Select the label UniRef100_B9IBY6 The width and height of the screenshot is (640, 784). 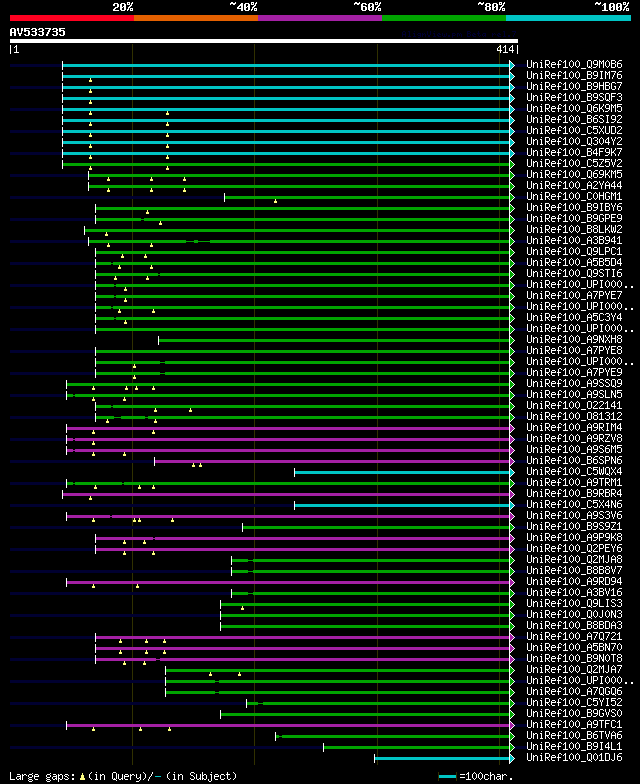click(x=574, y=208)
